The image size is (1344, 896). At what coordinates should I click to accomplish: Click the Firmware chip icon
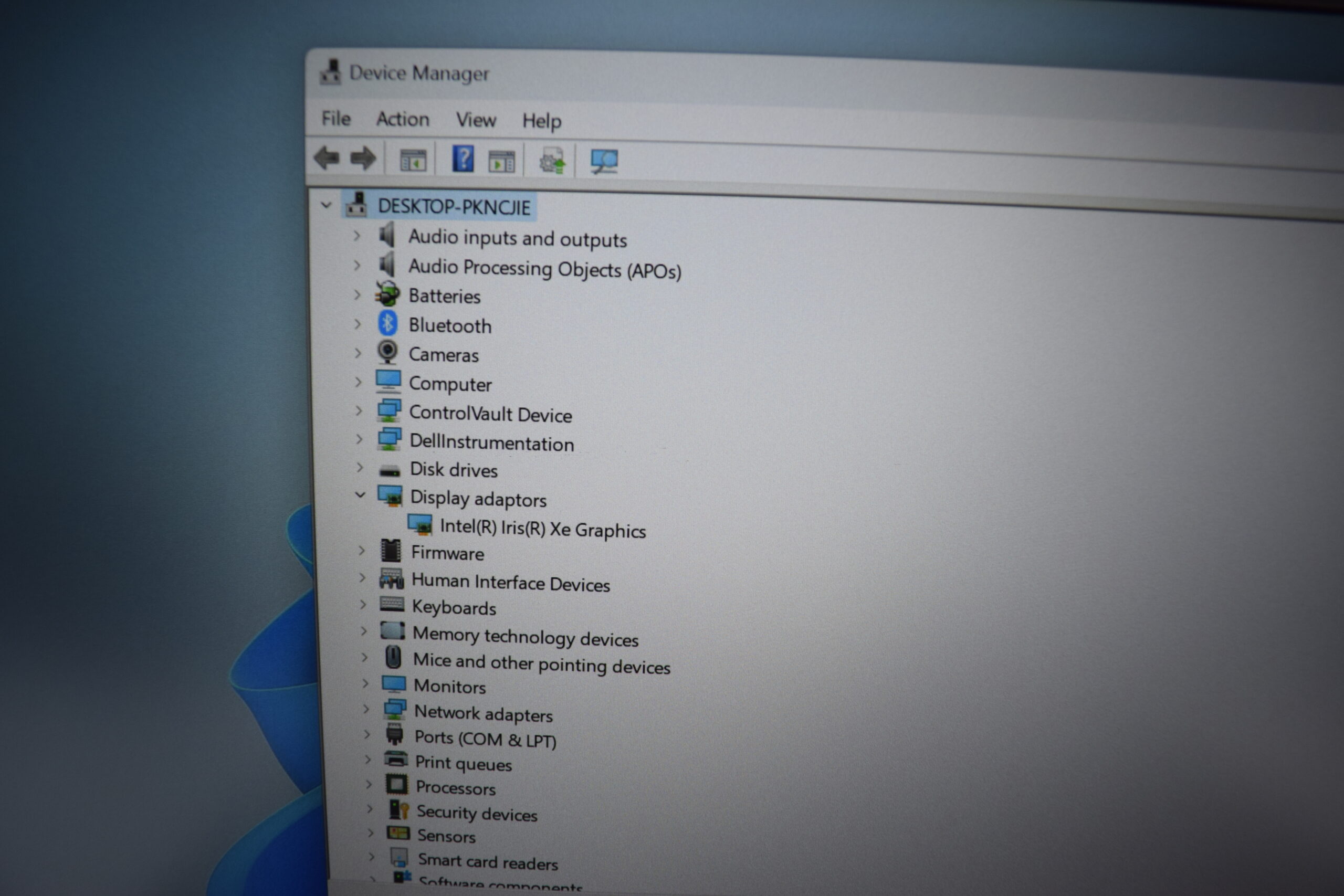pos(392,551)
